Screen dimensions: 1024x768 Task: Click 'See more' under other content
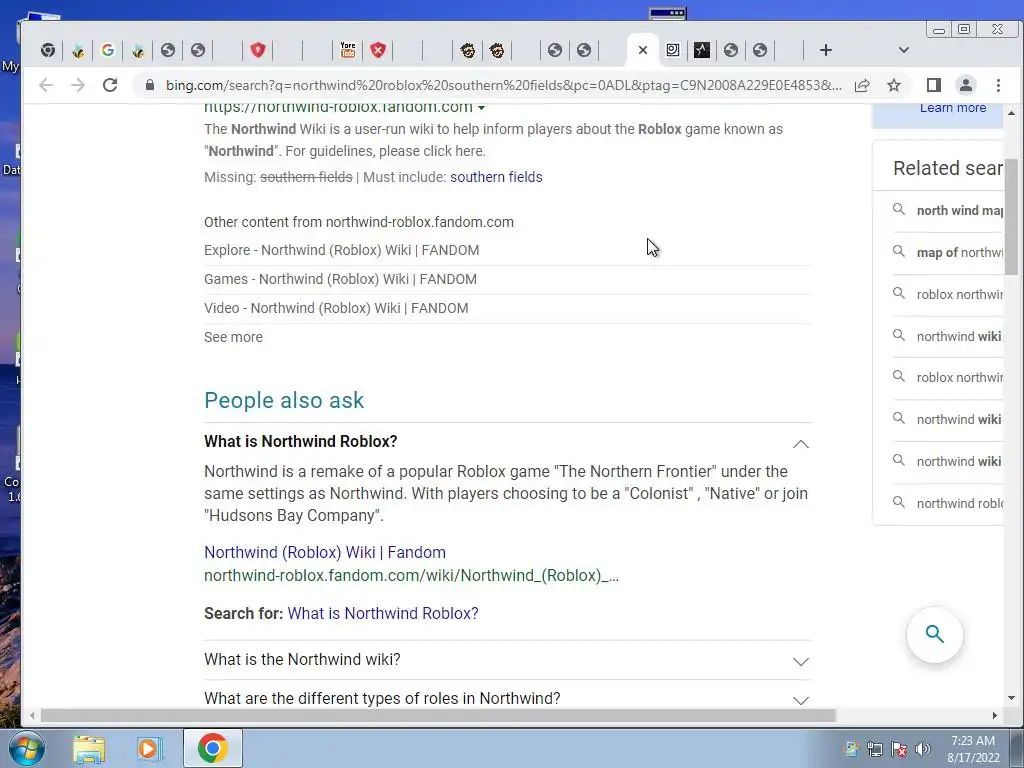tap(233, 337)
